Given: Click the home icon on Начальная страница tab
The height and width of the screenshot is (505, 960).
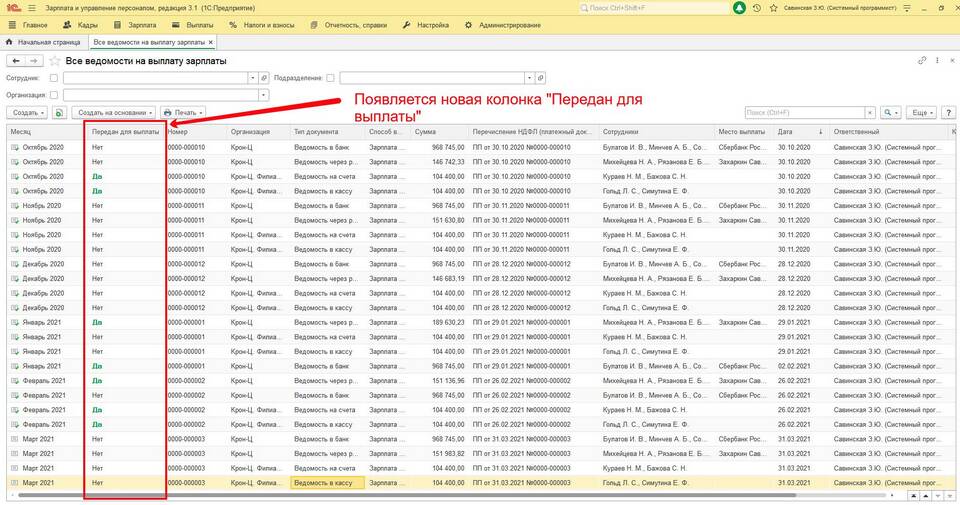Looking at the screenshot, I should pyautogui.click(x=9, y=42).
